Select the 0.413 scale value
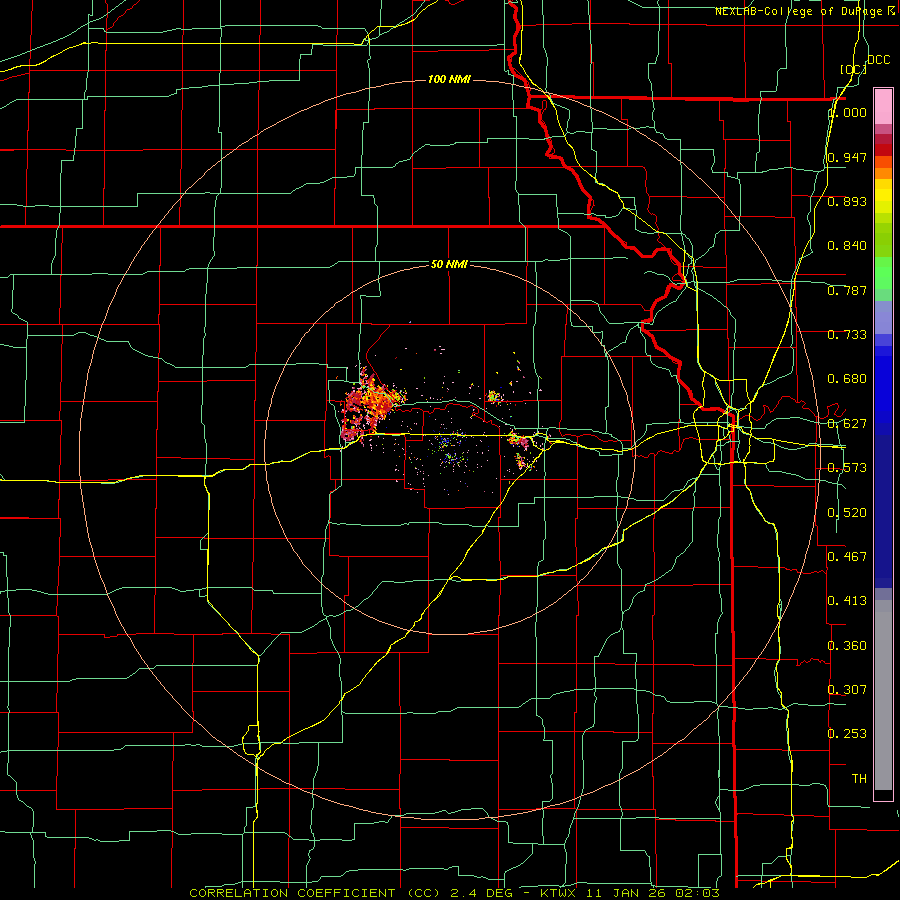900x900 pixels. pyautogui.click(x=847, y=601)
